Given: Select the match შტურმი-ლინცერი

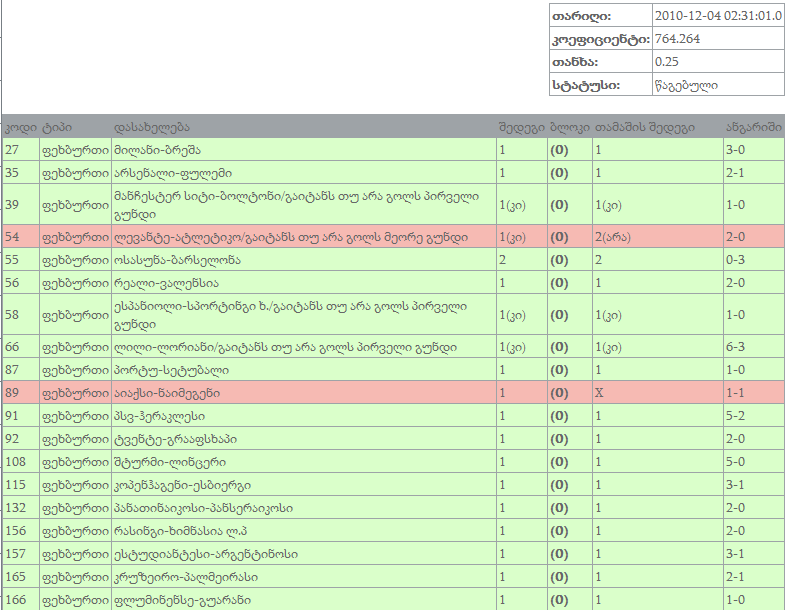Looking at the screenshot, I should point(170,462).
